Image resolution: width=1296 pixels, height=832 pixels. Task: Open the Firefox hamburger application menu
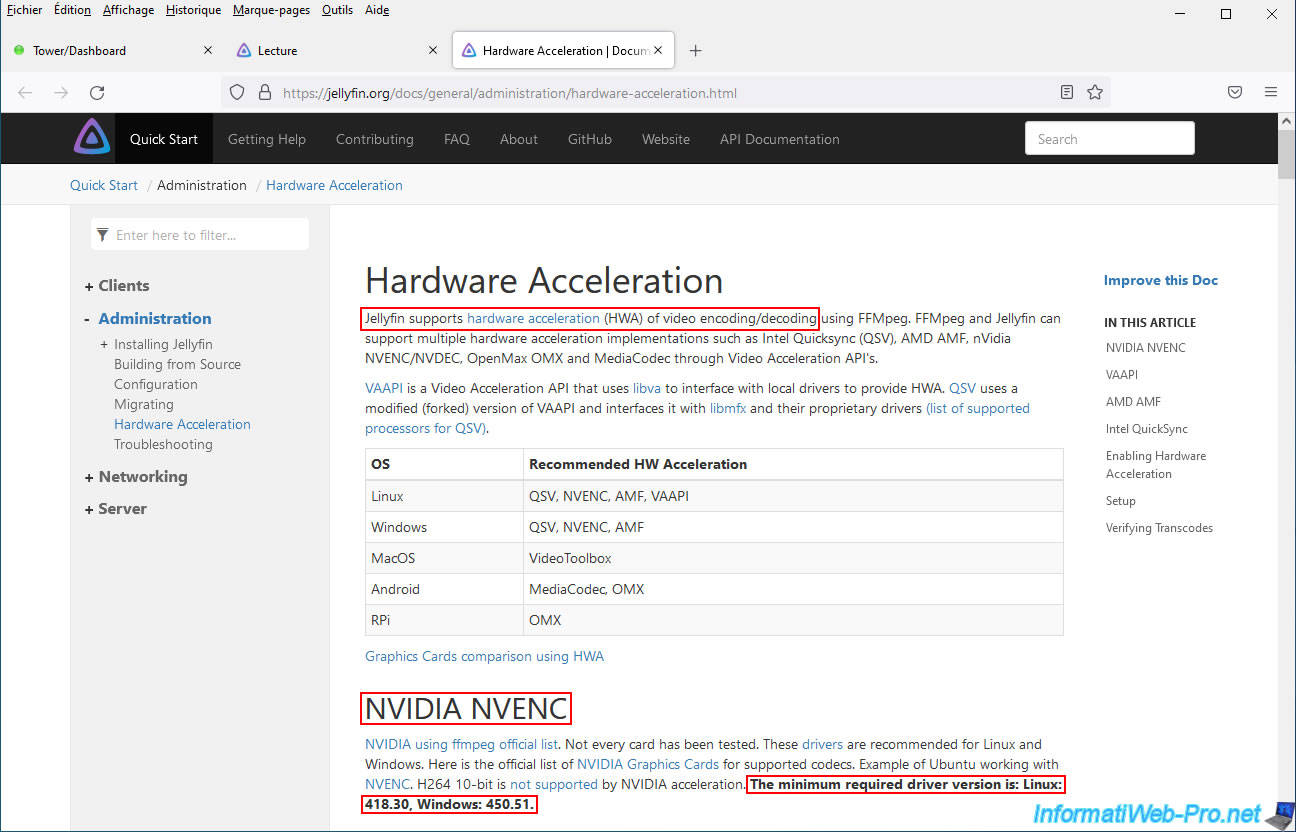click(x=1271, y=92)
